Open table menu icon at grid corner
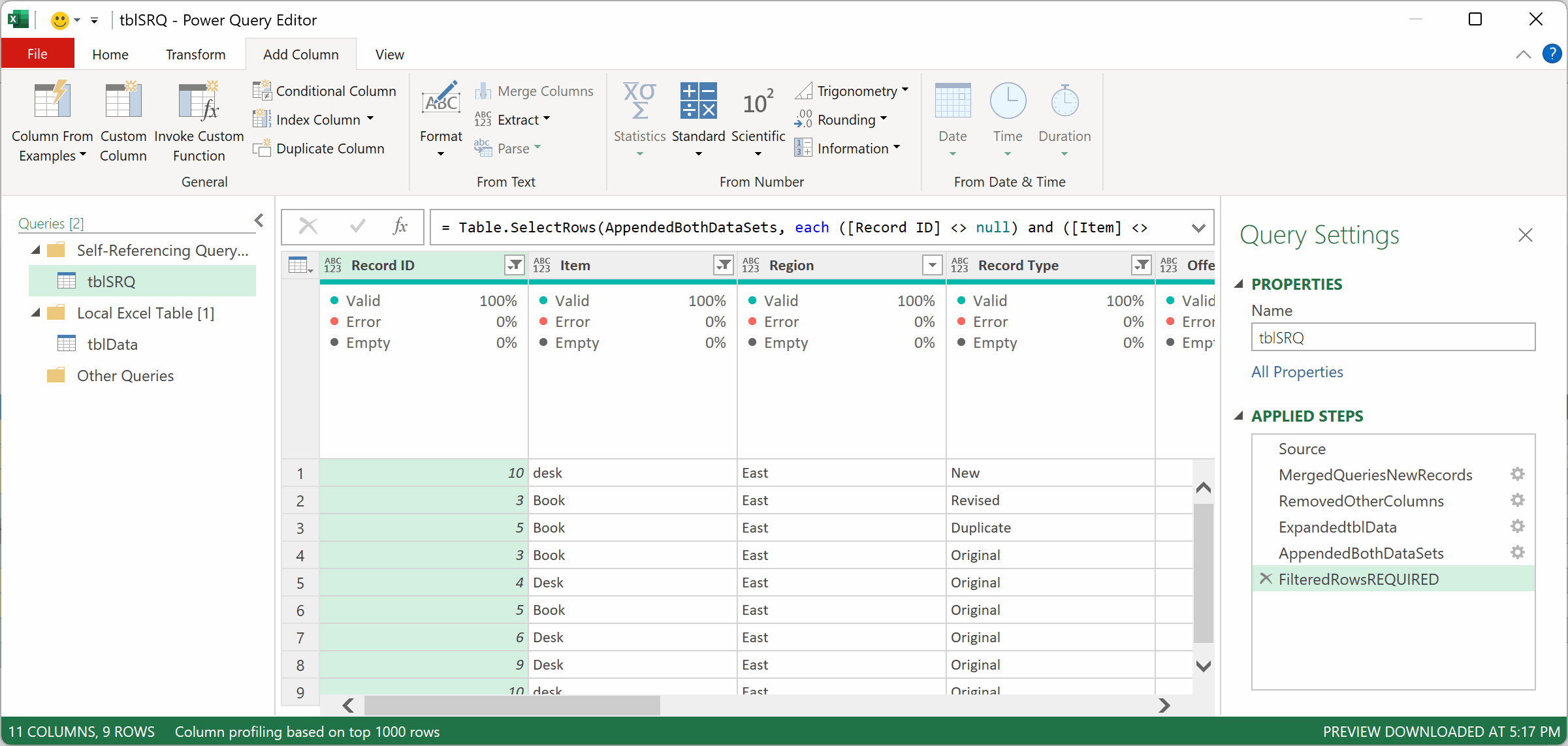 [300, 265]
